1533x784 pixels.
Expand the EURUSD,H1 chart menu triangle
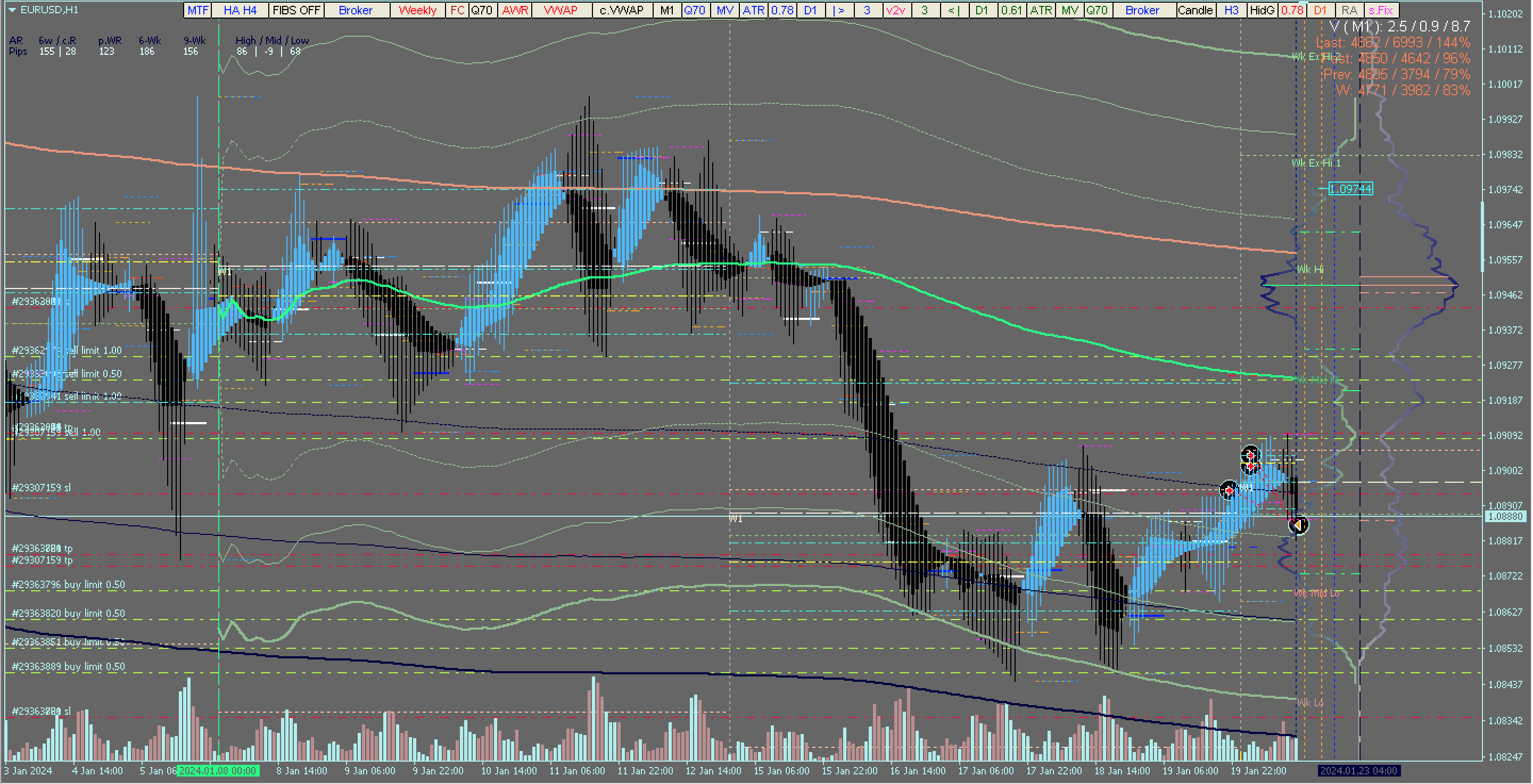coord(12,10)
